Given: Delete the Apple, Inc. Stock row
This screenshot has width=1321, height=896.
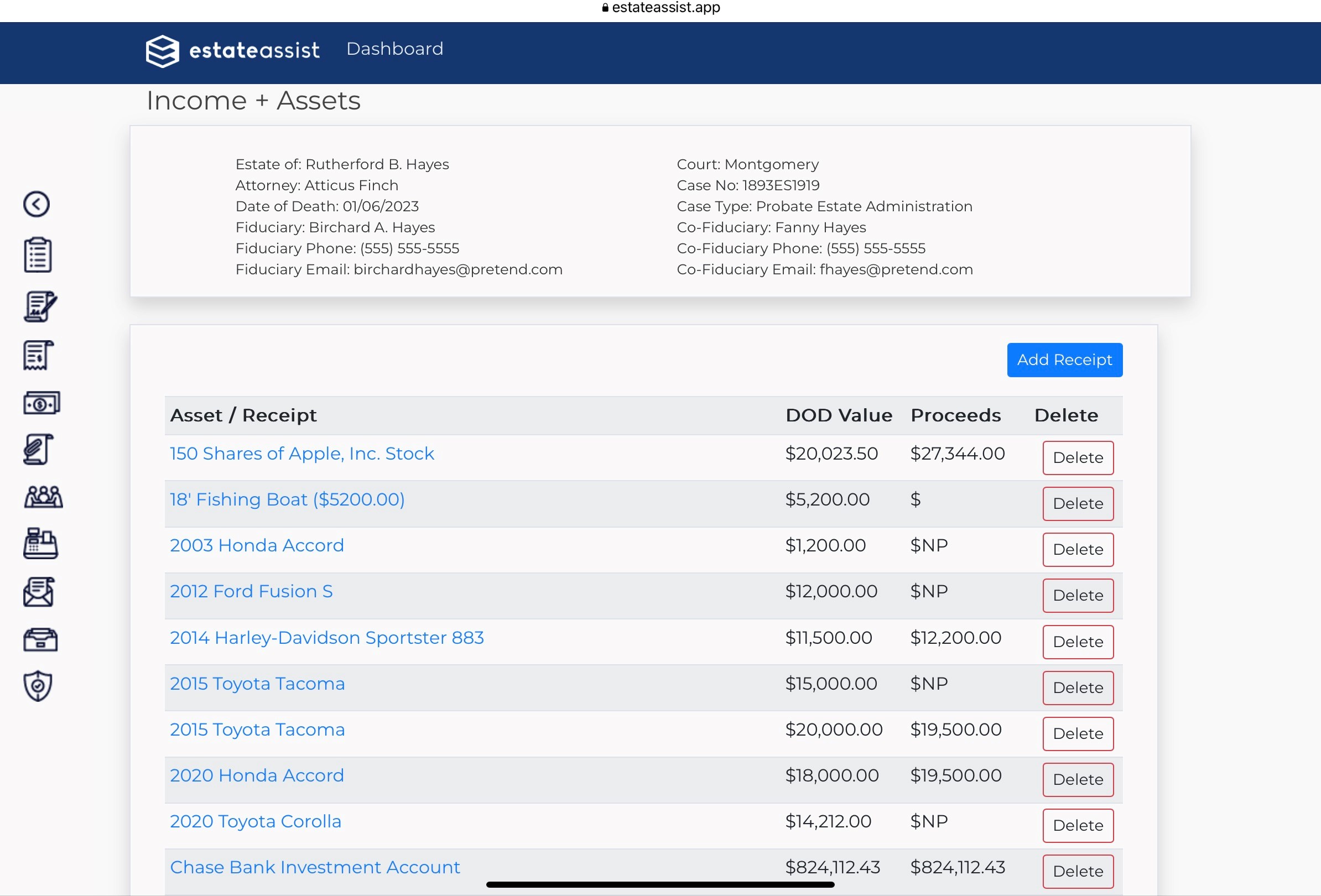Looking at the screenshot, I should pyautogui.click(x=1078, y=458).
